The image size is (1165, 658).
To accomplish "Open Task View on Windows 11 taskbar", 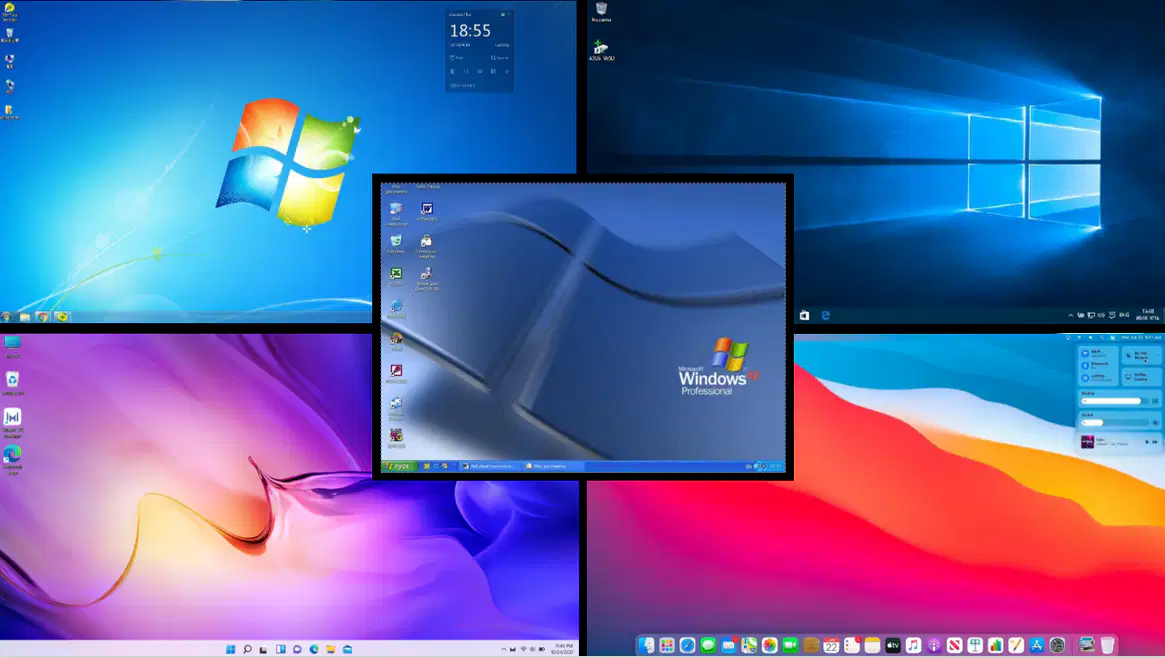I will (x=263, y=649).
